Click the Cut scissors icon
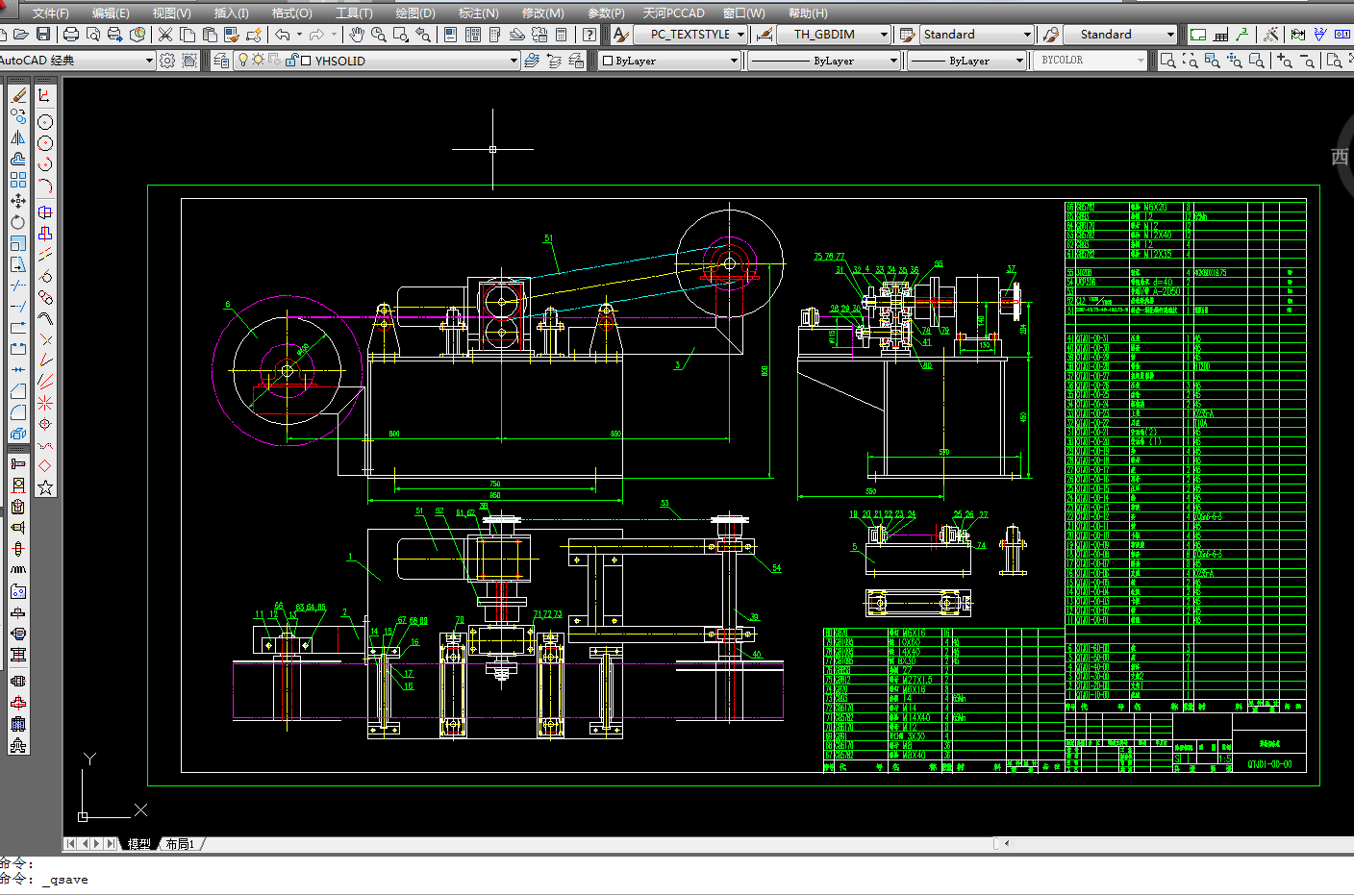 [x=165, y=35]
